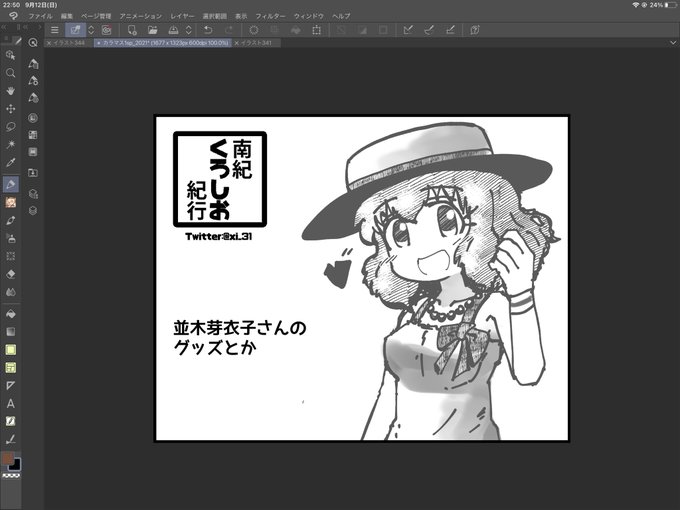Expand the canvas tab list chevron
This screenshot has height=510, width=680.
point(673,42)
